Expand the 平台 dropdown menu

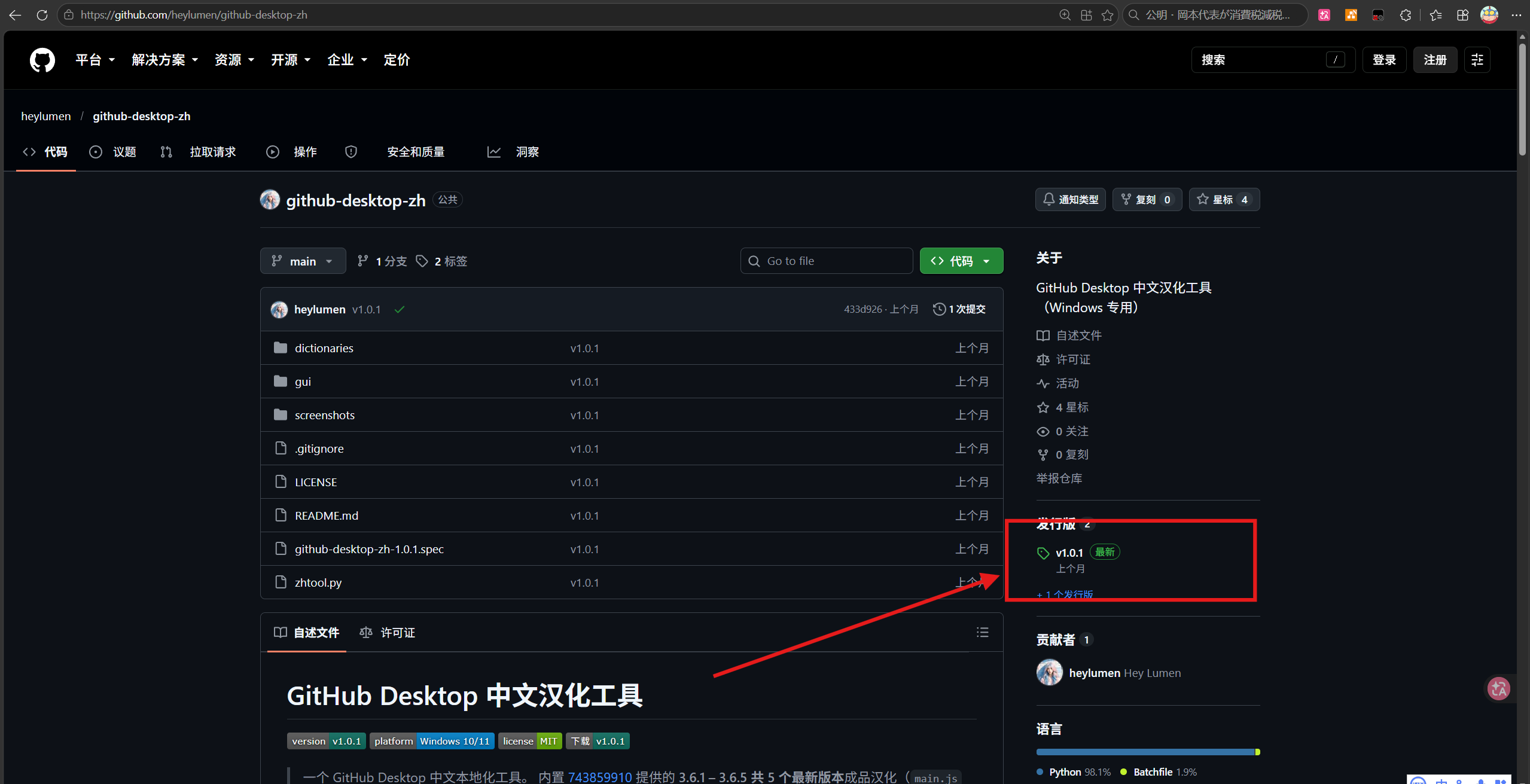(95, 60)
